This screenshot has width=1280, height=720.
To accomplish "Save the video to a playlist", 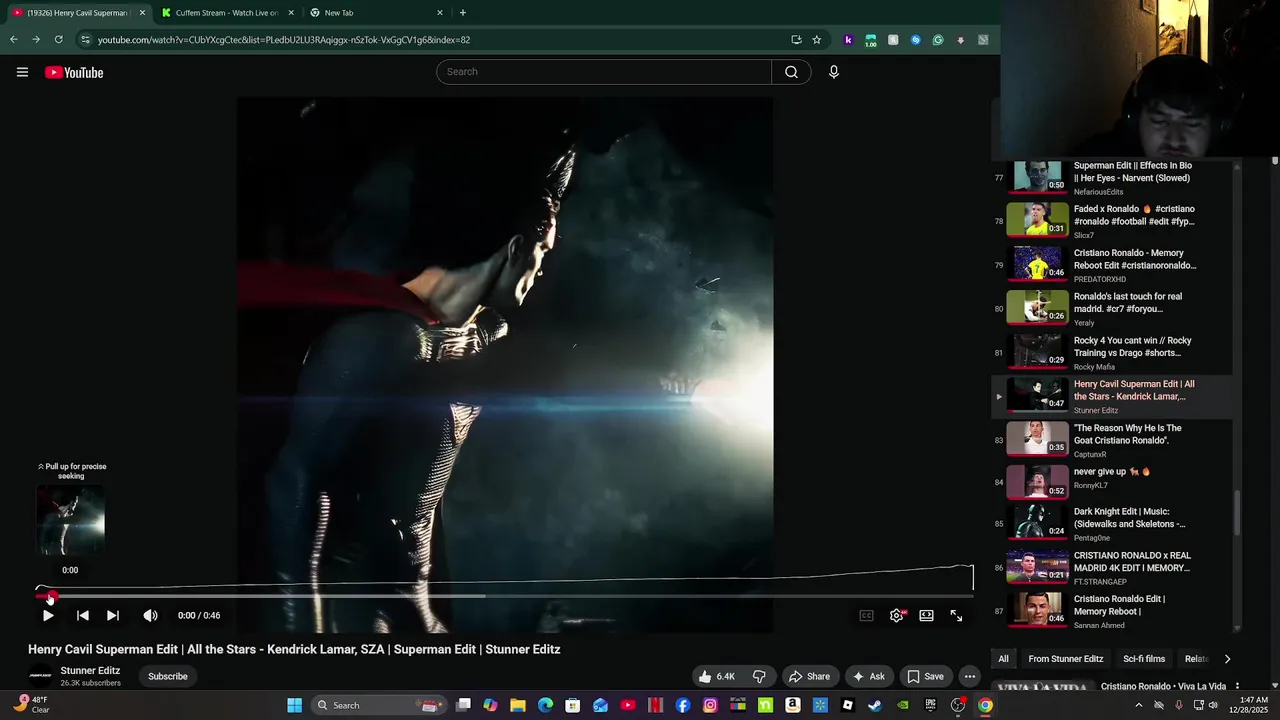I will click(925, 676).
